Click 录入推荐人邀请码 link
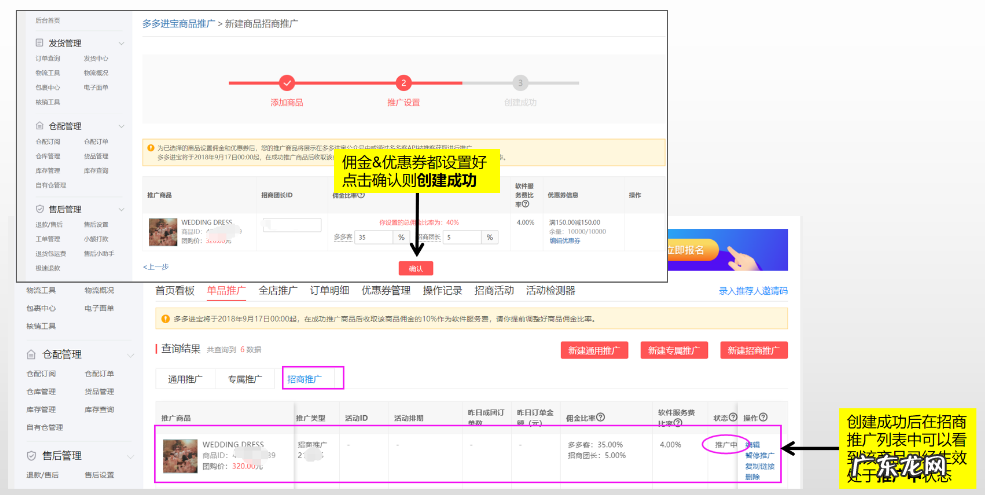 (753, 291)
